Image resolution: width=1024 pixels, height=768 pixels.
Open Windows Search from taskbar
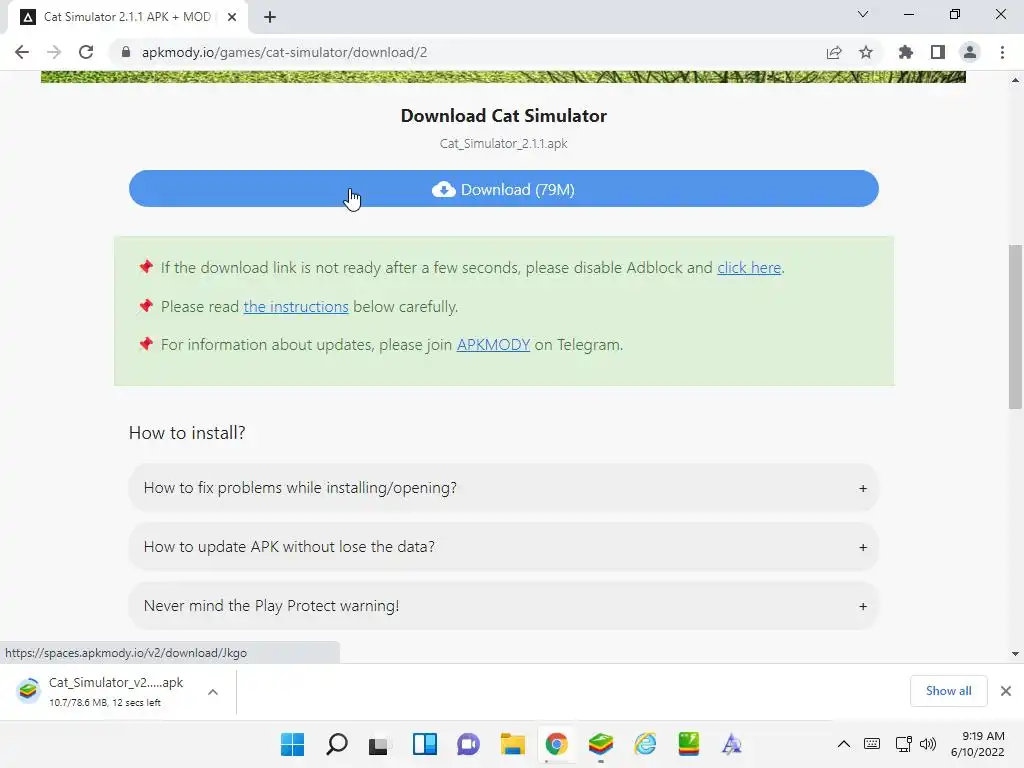click(336, 744)
